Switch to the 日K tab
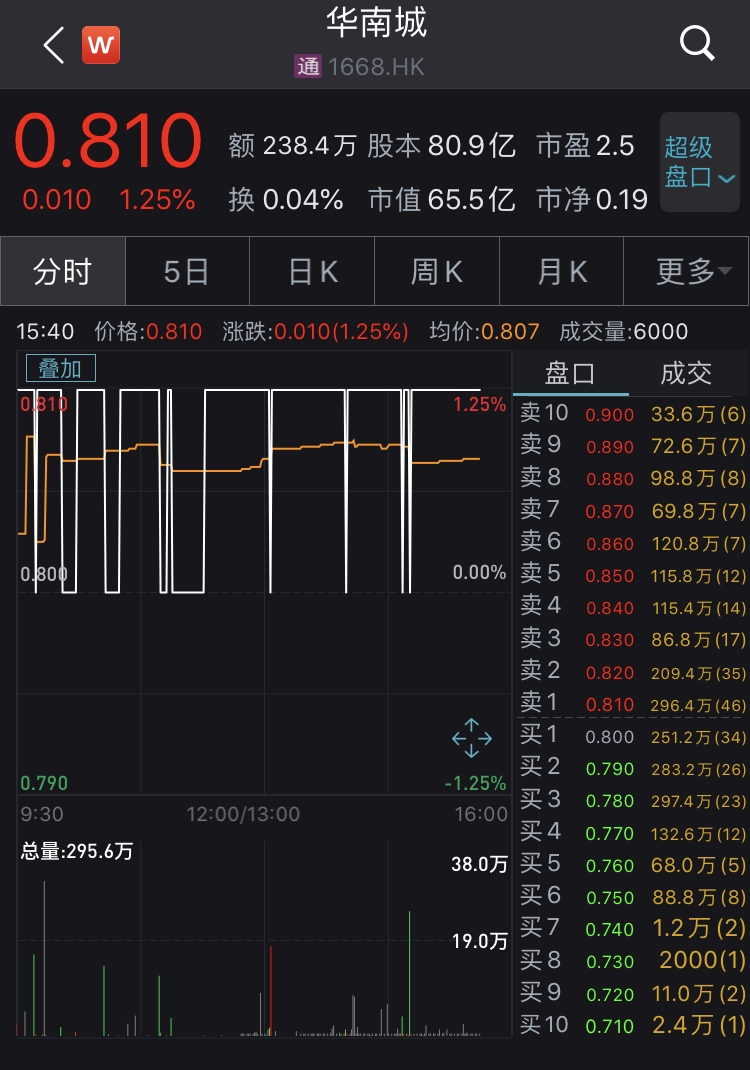 point(312,271)
